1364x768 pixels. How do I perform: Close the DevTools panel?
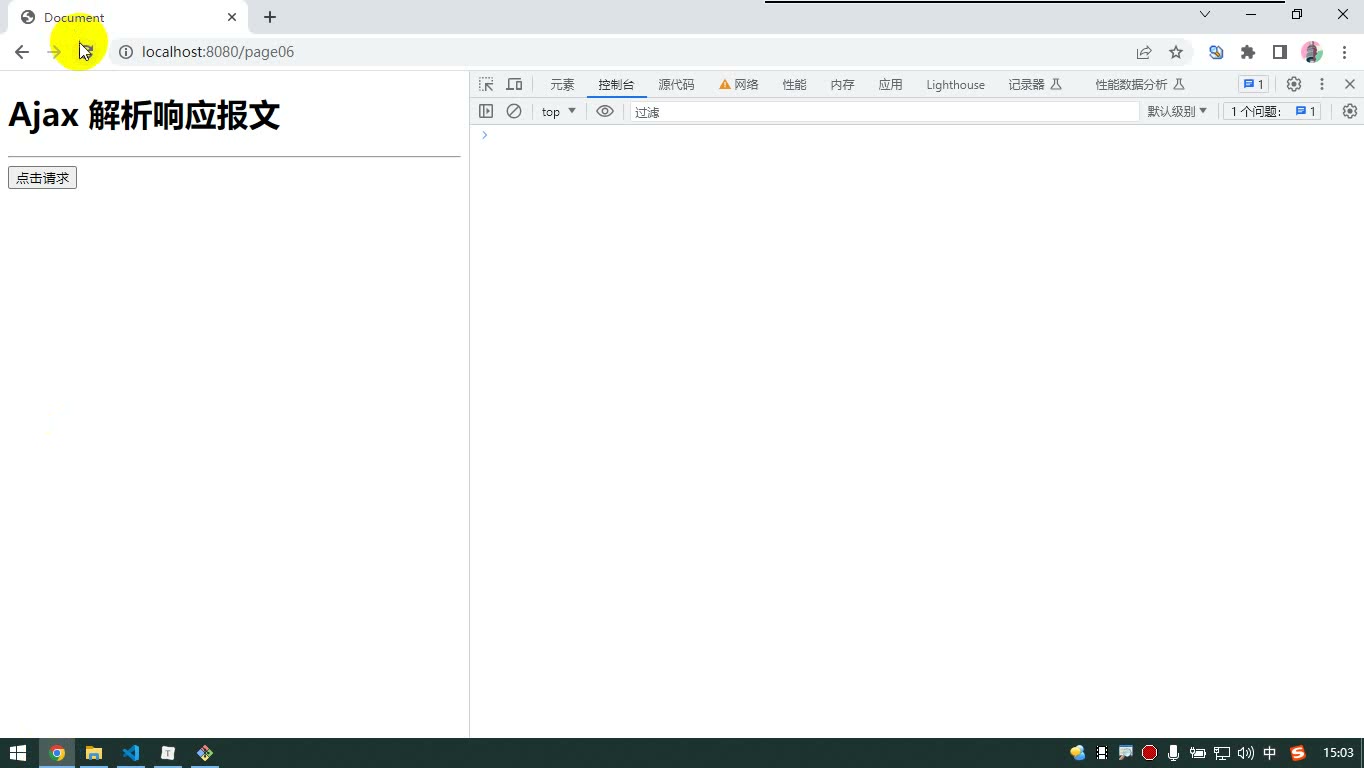click(1350, 85)
